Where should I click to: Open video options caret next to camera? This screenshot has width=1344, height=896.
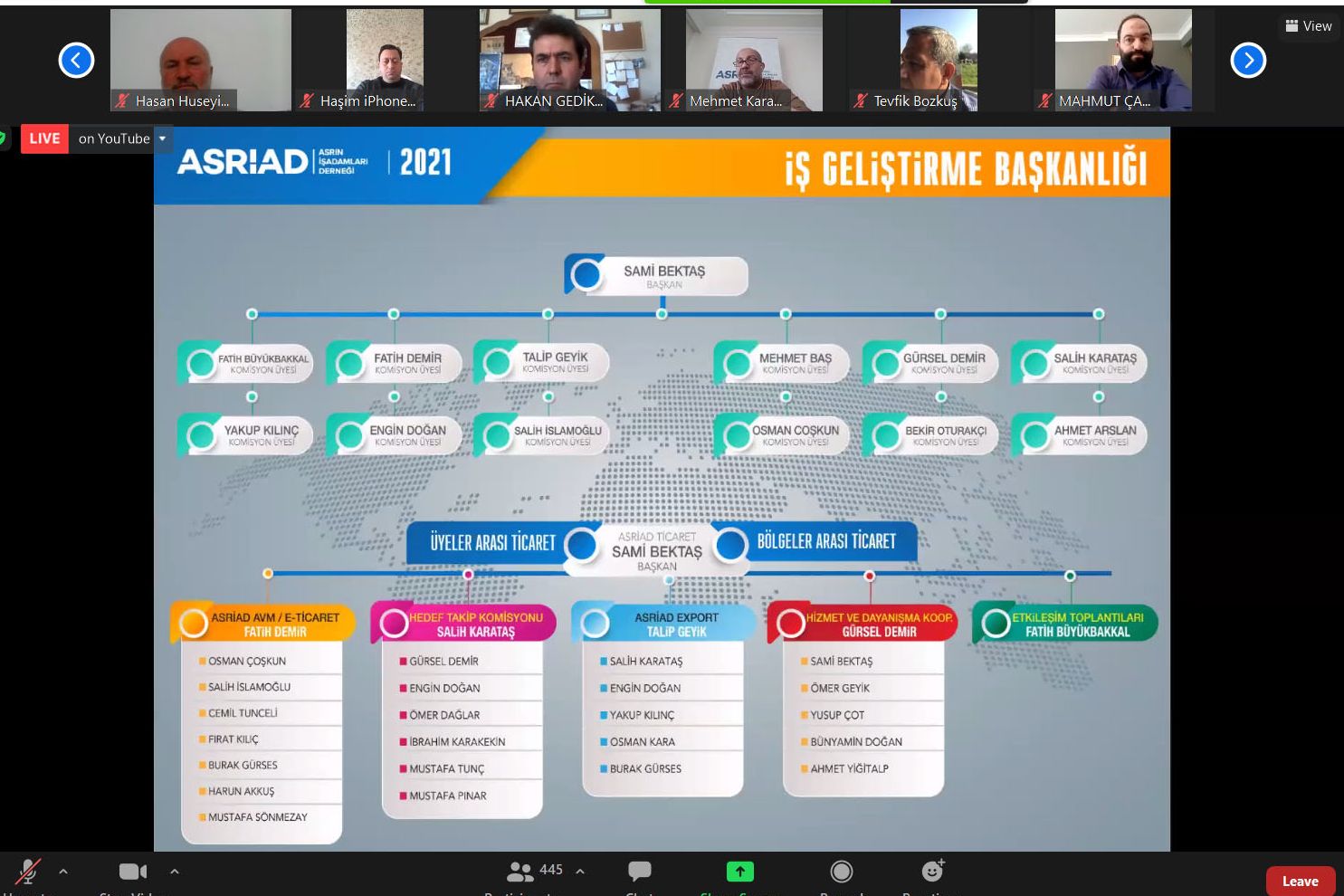click(175, 872)
